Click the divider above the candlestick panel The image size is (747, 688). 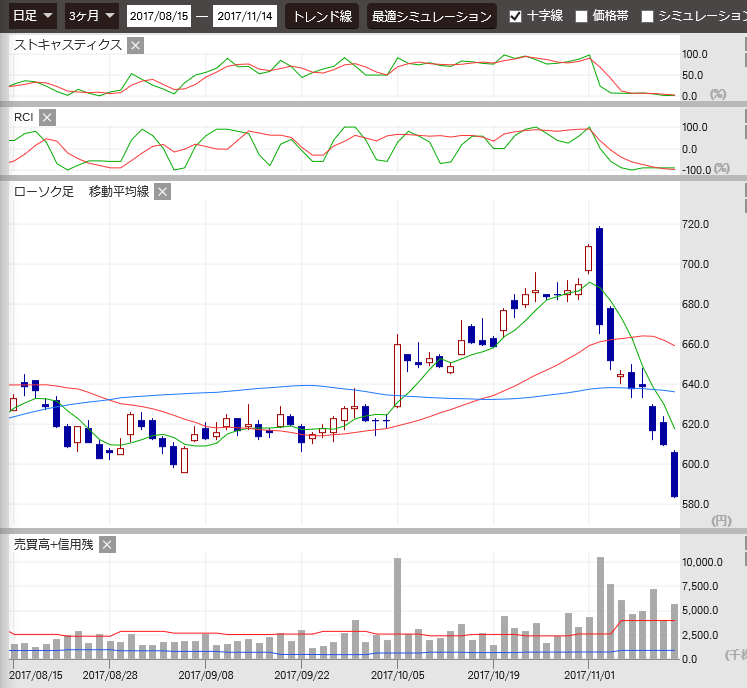373,178
